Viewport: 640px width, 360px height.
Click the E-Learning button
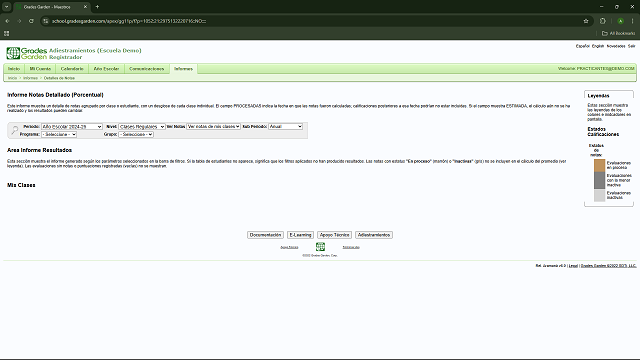300,235
